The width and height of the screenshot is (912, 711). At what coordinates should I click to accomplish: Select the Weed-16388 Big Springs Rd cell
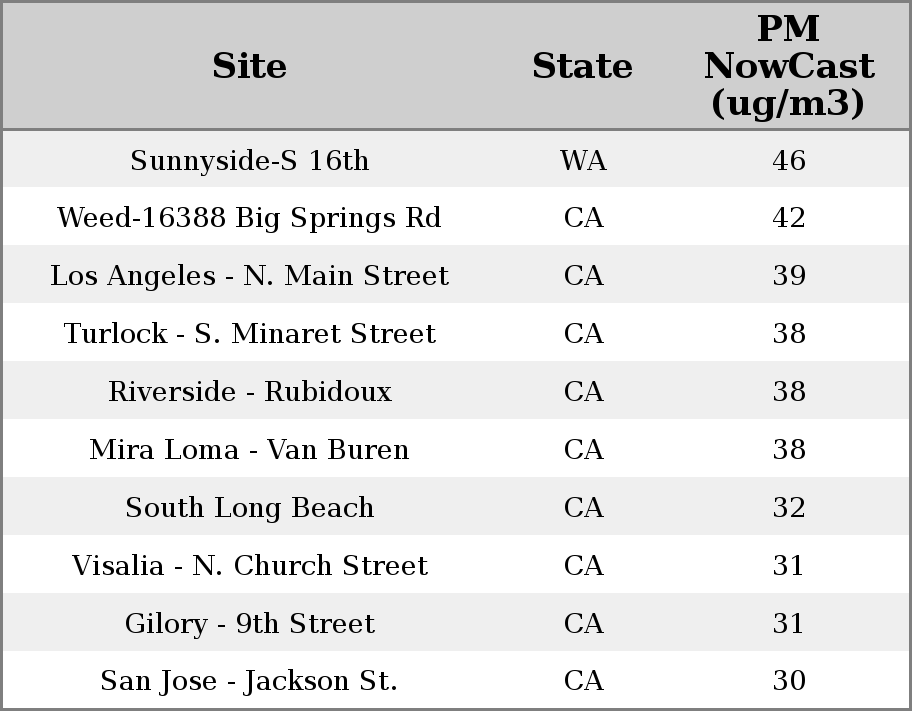pos(249,218)
